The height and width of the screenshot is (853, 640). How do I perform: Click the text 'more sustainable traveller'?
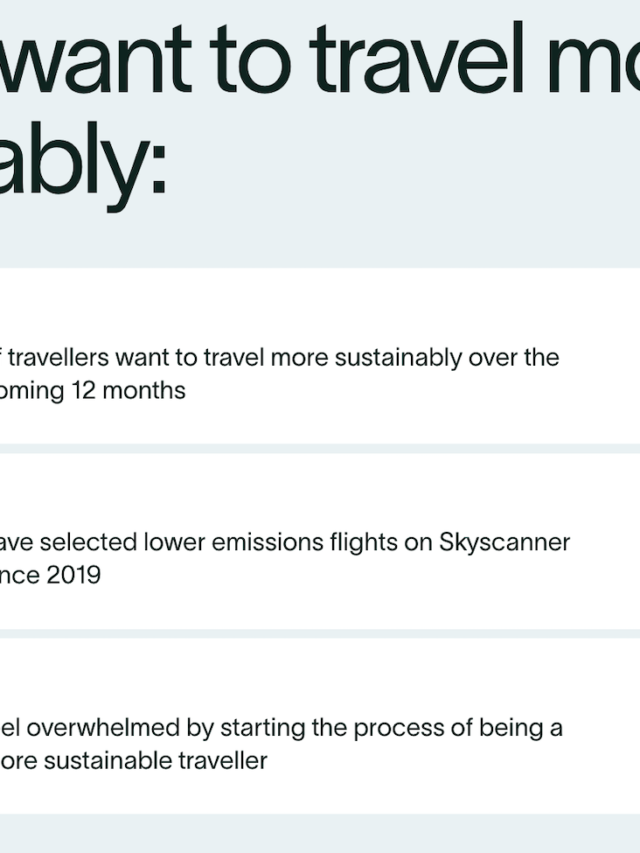(133, 761)
